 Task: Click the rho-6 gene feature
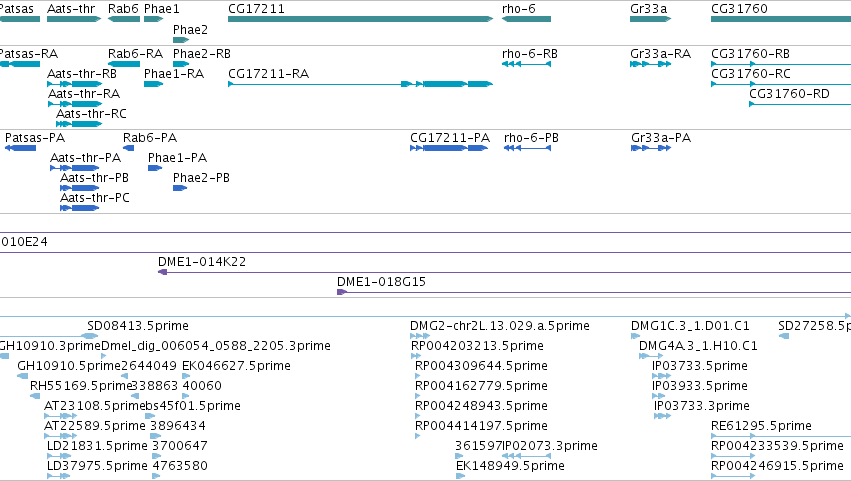(526, 19)
